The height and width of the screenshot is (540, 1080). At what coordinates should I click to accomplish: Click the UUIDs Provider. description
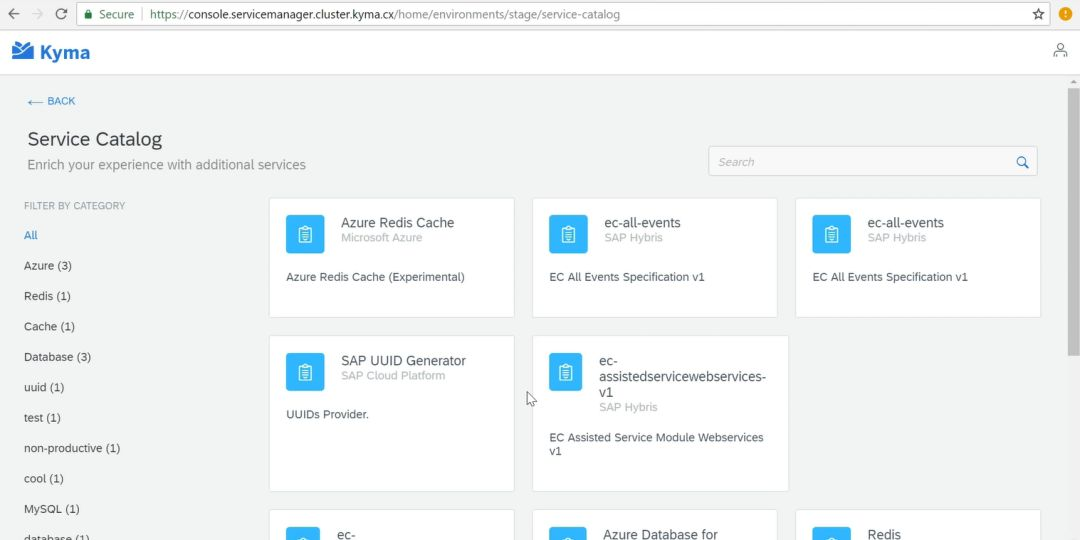click(327, 415)
